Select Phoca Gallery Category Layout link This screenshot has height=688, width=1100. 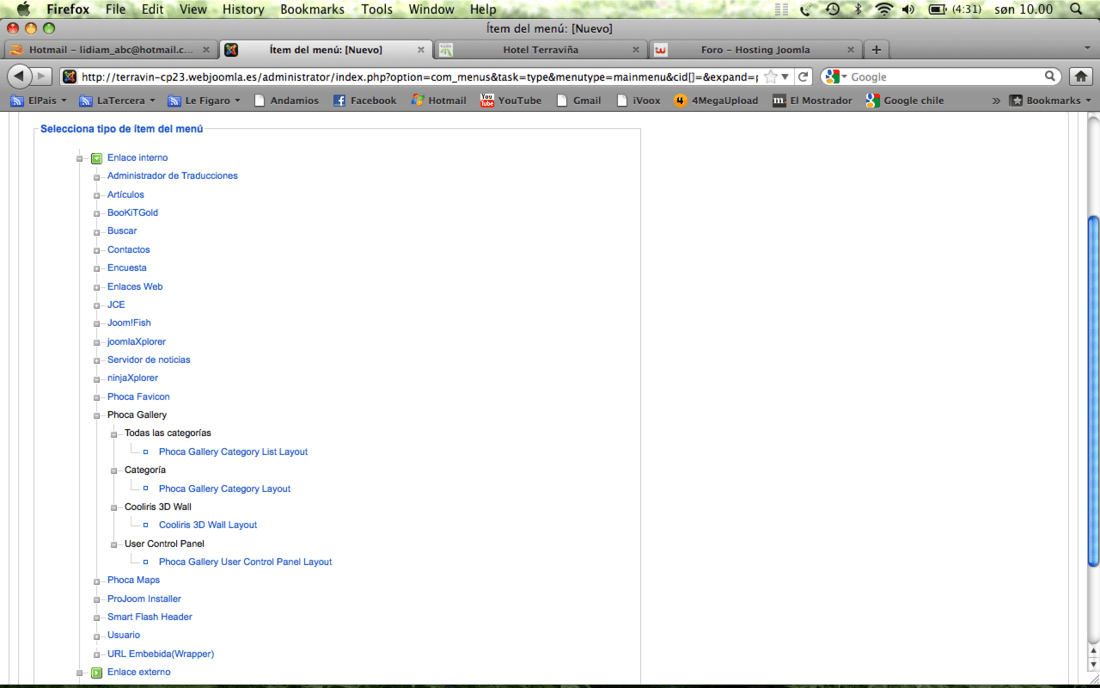tap(224, 489)
